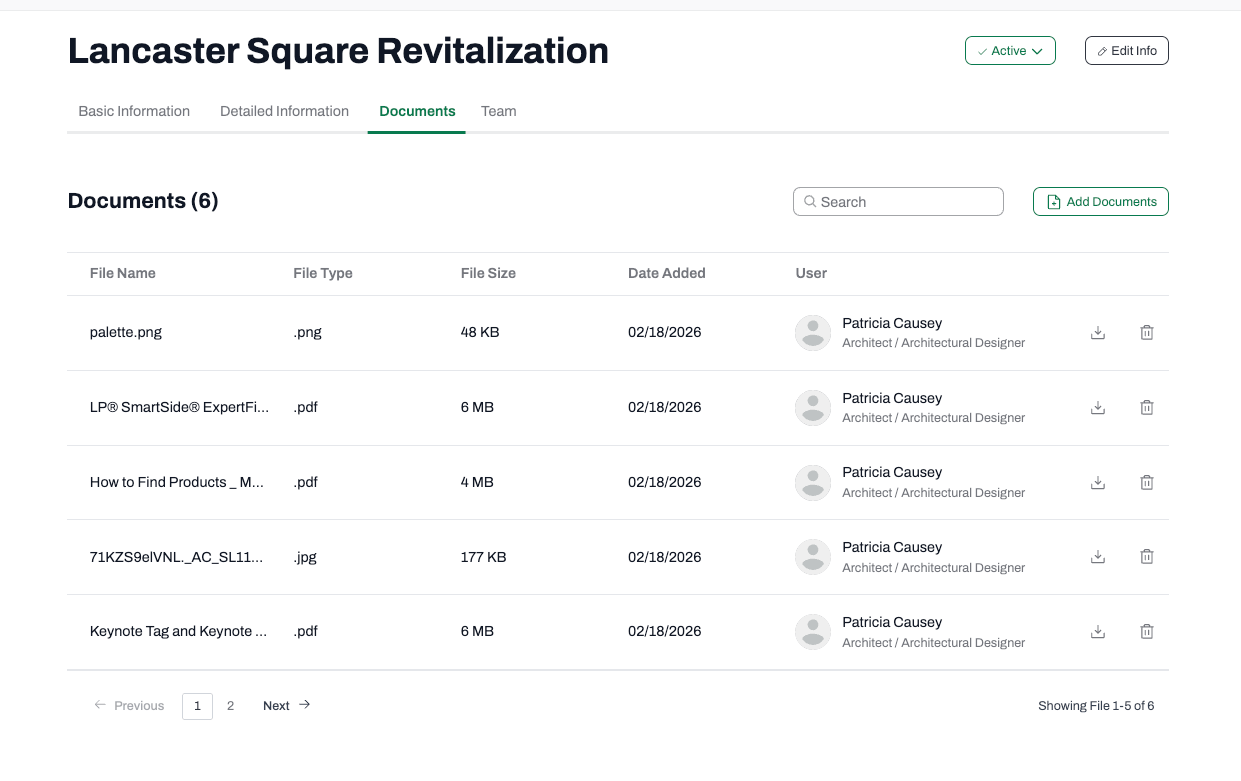
Task: Download the How to Find Products pdf
Action: click(1097, 482)
